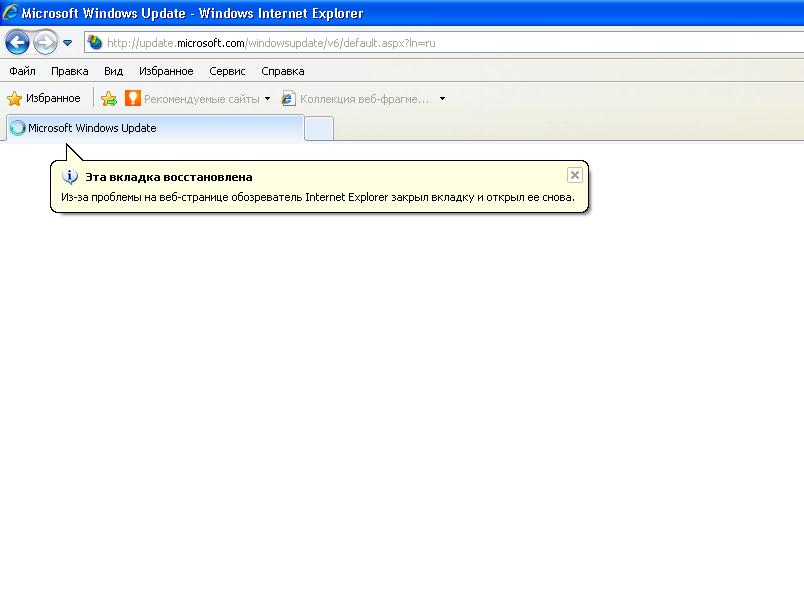804x605 pixels.
Task: Open the Файл menu
Action: [x=23, y=71]
